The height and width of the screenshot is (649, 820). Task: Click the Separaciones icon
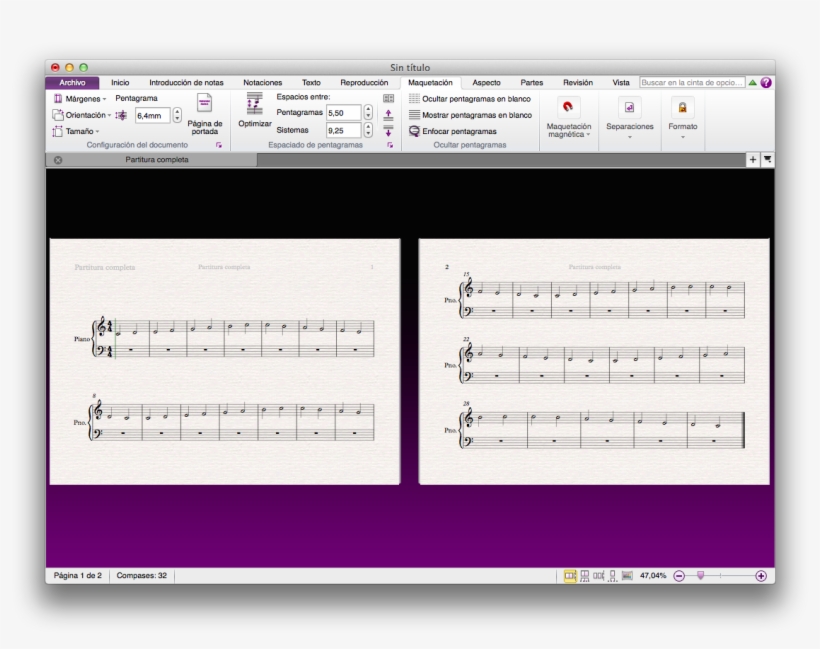pyautogui.click(x=629, y=108)
